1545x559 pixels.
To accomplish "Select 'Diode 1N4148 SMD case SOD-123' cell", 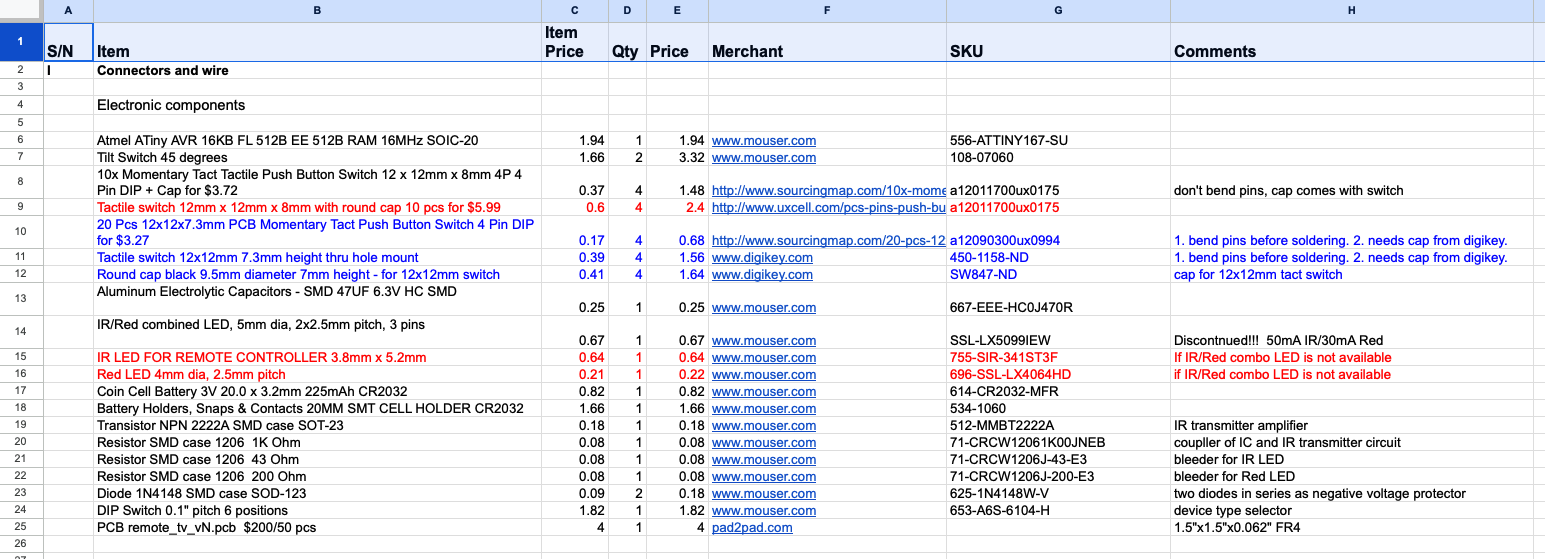I will pyautogui.click(x=317, y=494).
